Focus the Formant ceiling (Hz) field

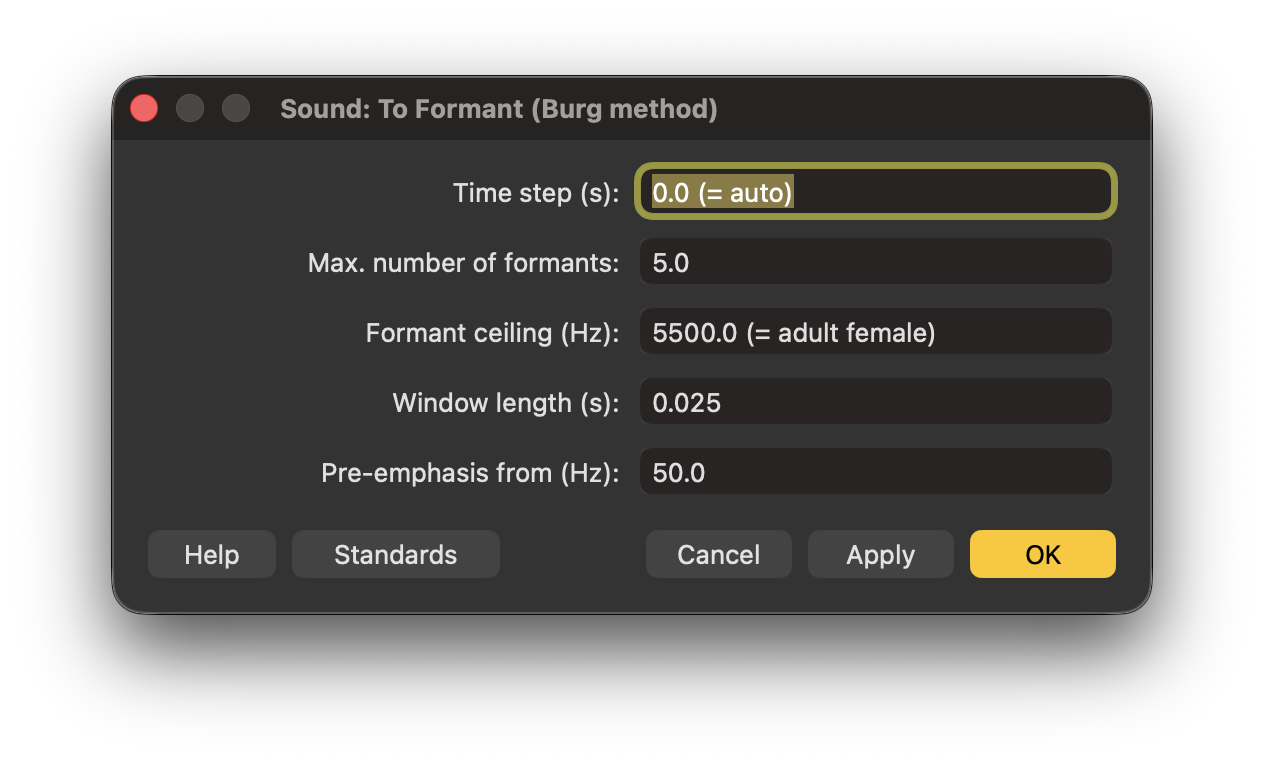tap(875, 332)
